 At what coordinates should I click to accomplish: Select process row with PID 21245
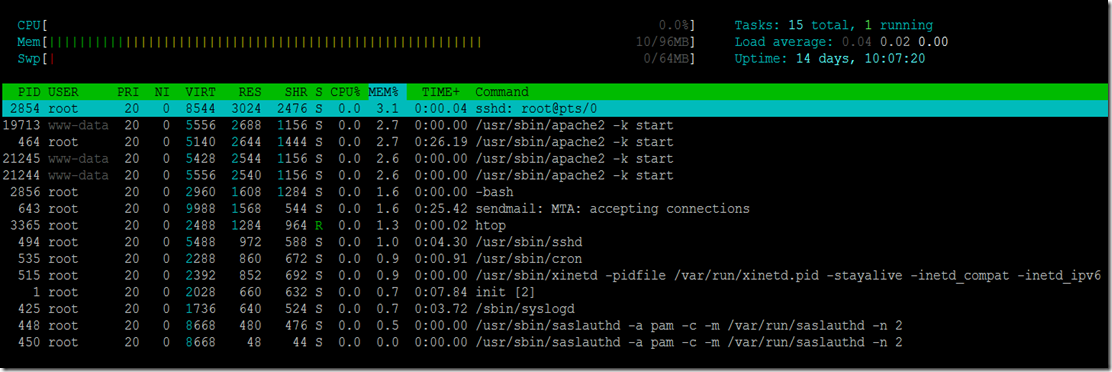555,159
